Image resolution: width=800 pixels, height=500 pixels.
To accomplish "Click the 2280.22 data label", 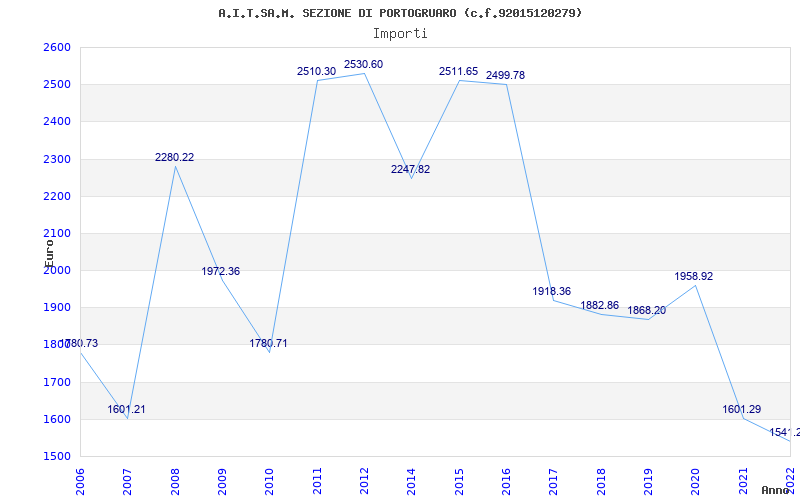I will 174,157.
